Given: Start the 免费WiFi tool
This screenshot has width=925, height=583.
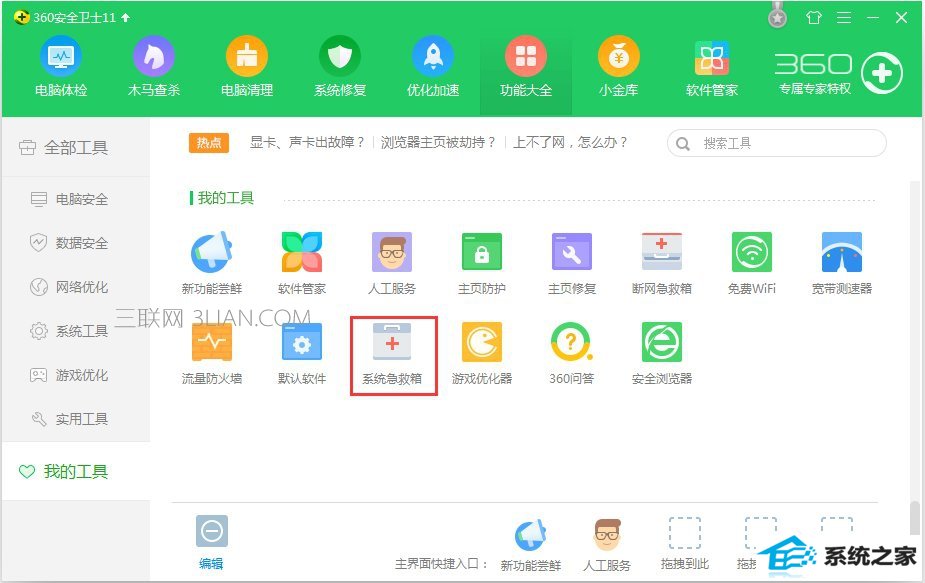Looking at the screenshot, I should [x=752, y=263].
